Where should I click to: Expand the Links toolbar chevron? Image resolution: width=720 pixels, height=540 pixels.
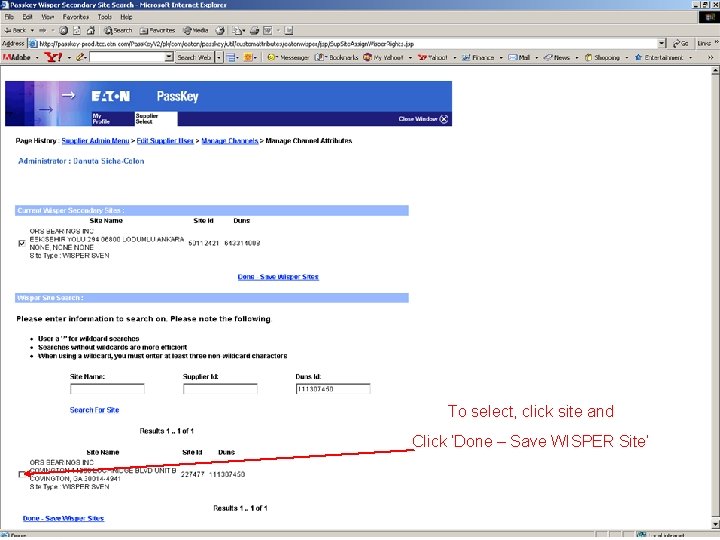[x=718, y=43]
